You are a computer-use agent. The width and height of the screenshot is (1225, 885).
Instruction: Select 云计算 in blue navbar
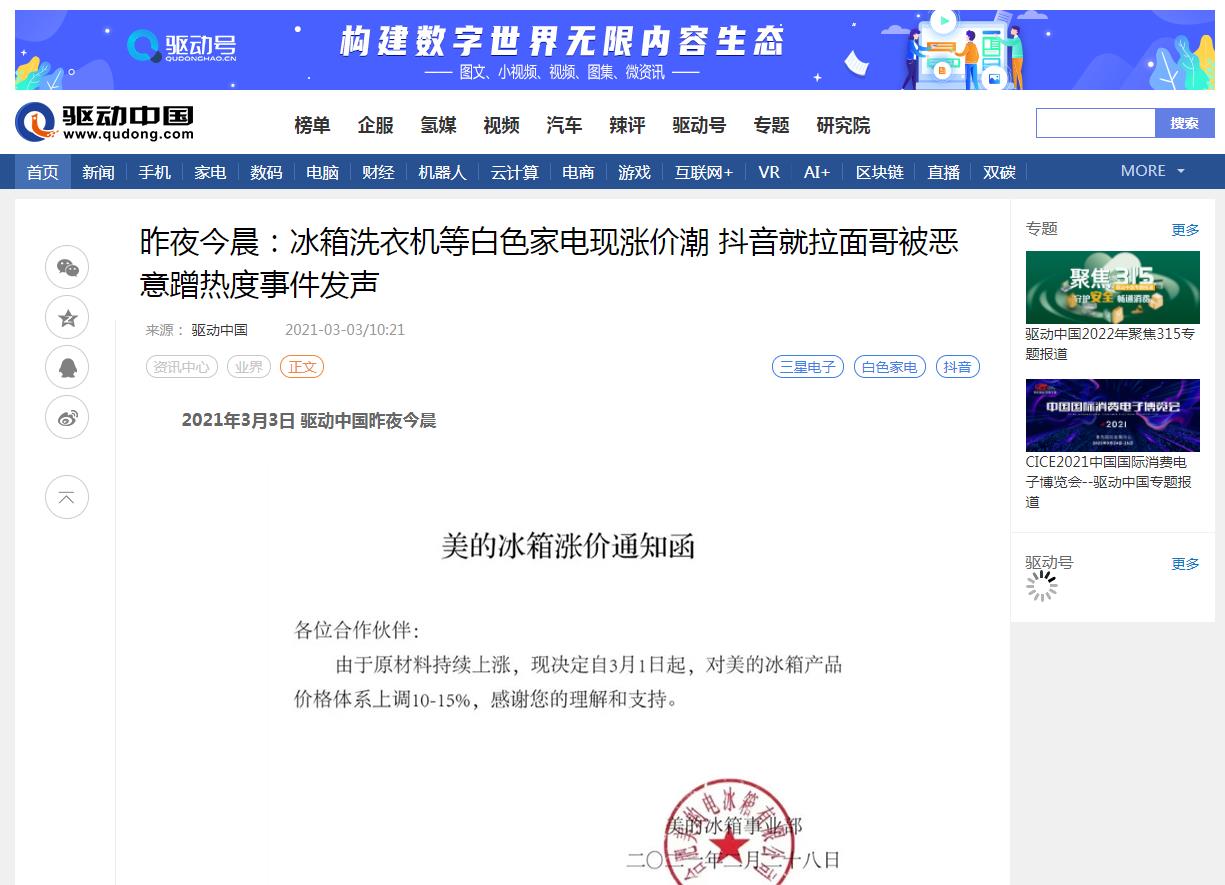(514, 172)
